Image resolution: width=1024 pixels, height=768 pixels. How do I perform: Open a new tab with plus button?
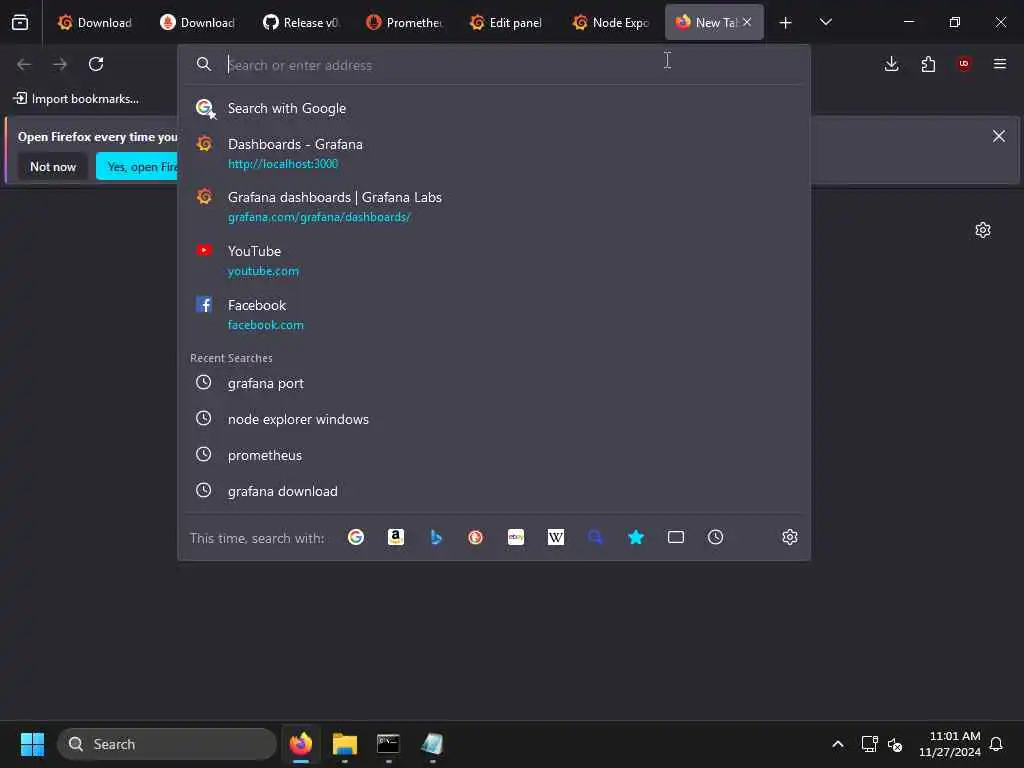pos(785,23)
